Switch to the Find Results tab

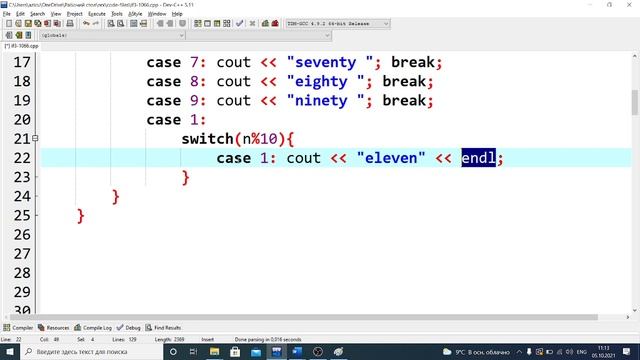(163, 328)
